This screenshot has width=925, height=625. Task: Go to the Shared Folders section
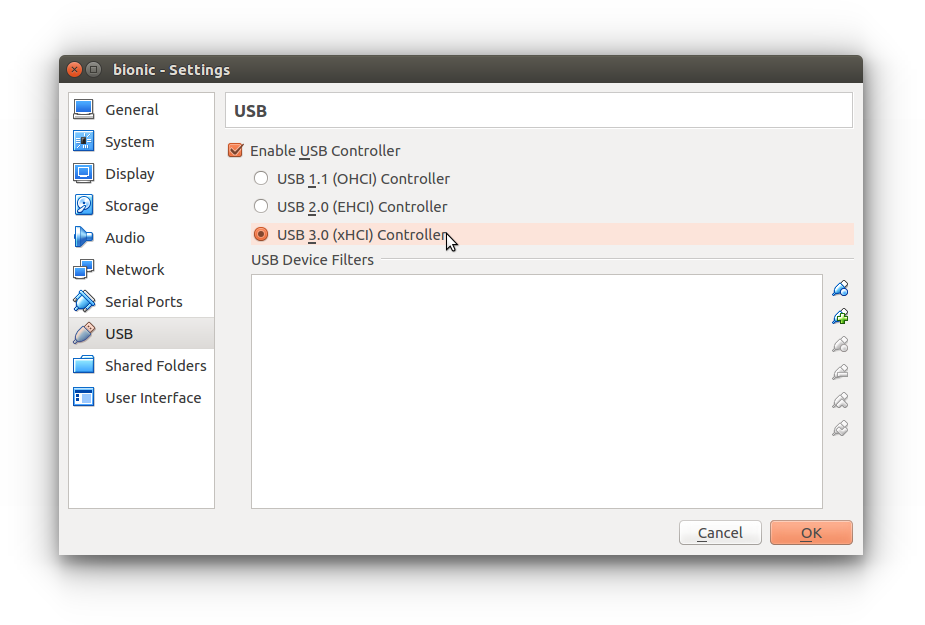pos(155,366)
